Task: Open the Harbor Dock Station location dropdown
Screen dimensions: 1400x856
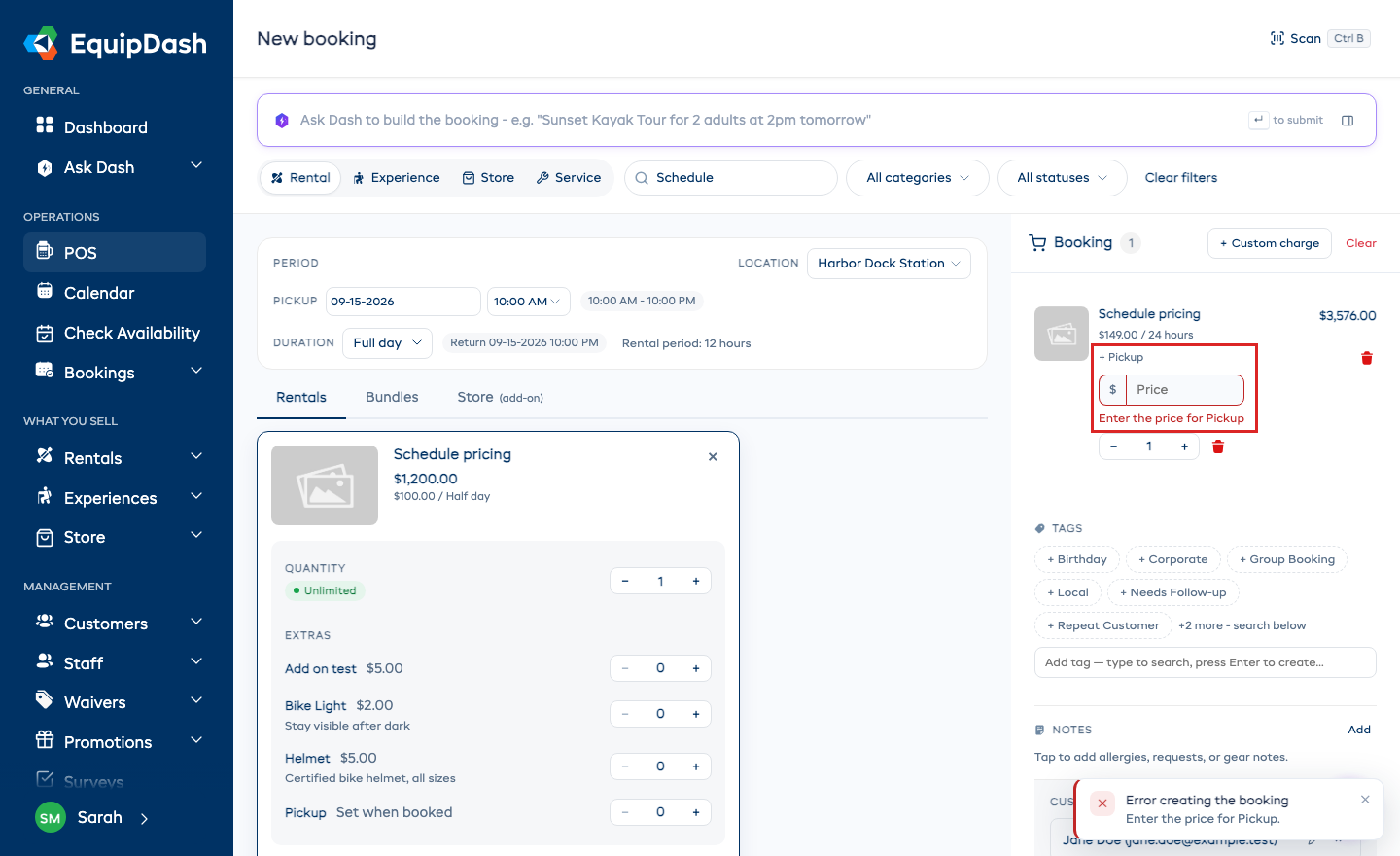Action: [889, 263]
